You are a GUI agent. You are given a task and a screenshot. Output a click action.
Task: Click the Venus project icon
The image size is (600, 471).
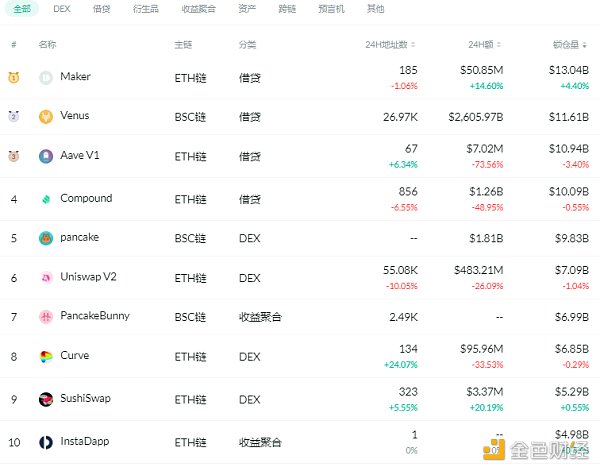(x=46, y=116)
